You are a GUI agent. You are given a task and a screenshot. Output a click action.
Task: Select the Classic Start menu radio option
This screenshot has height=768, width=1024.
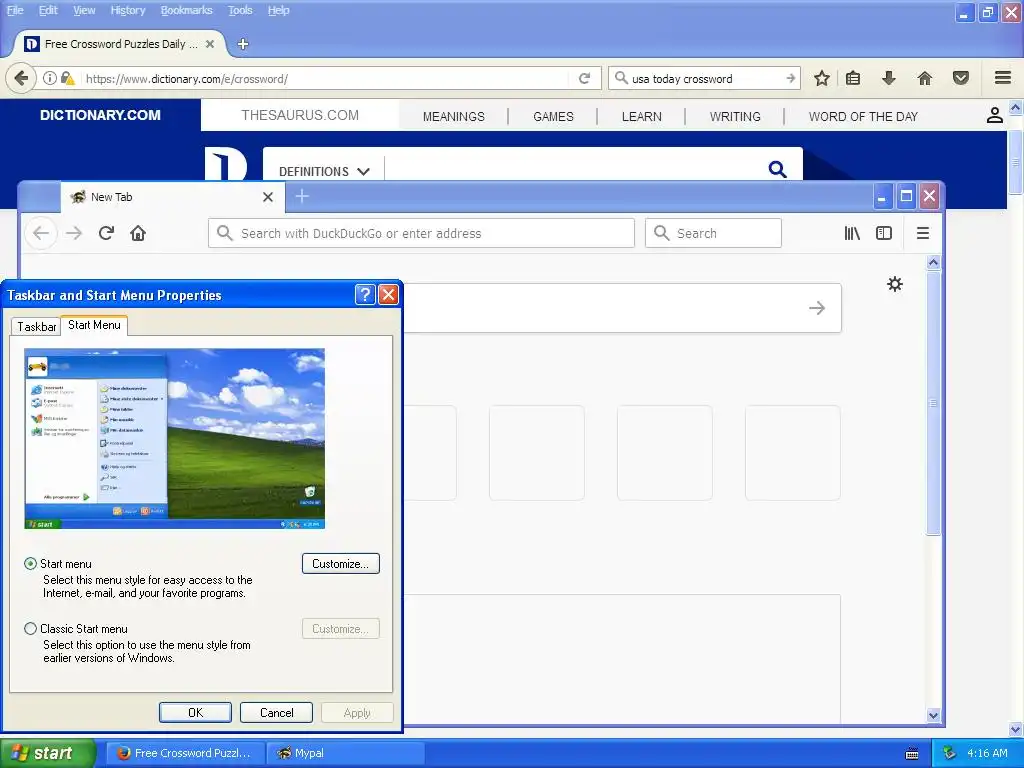[x=30, y=629]
